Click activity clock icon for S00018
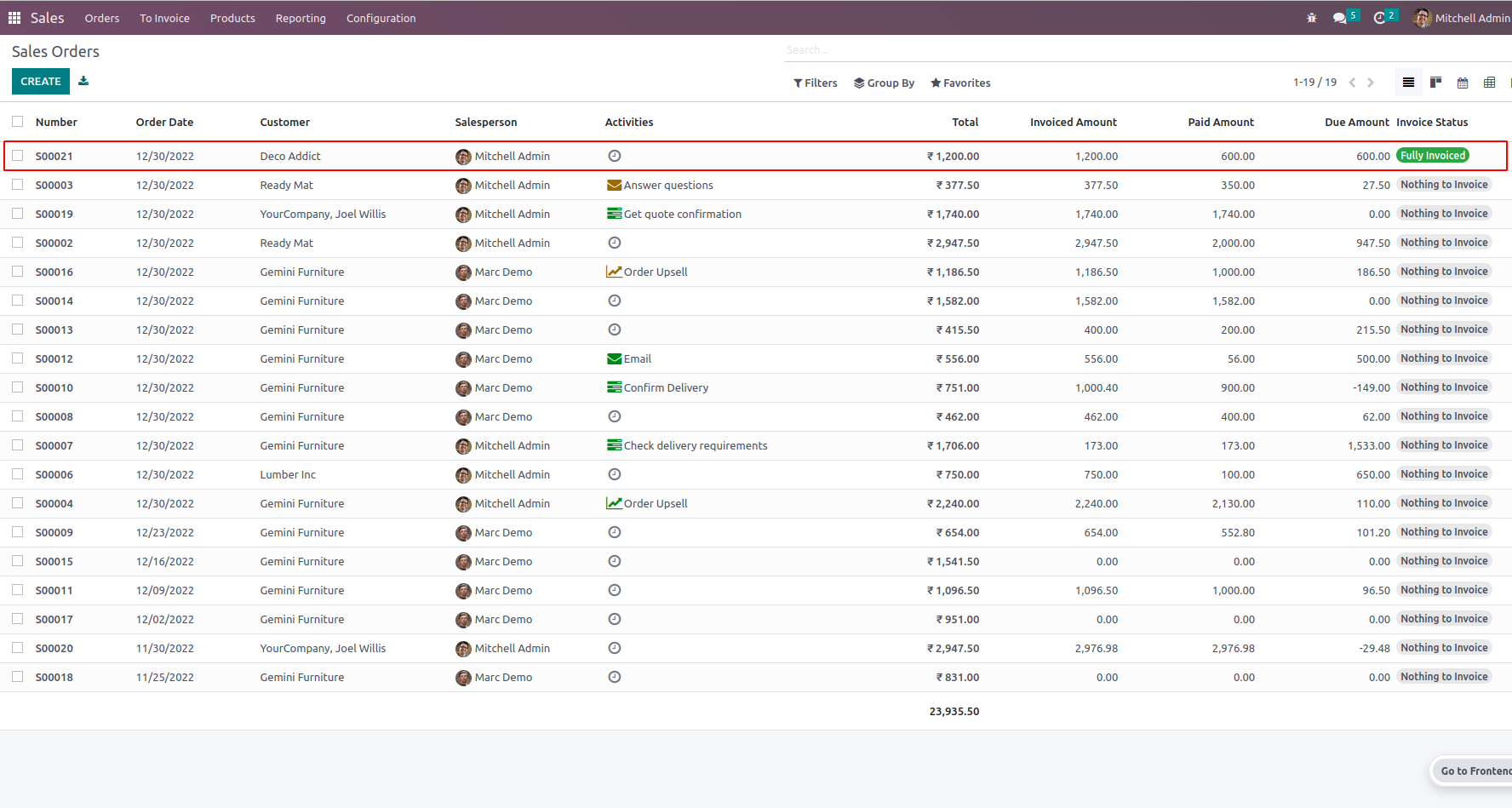This screenshot has width=1512, height=808. point(615,677)
